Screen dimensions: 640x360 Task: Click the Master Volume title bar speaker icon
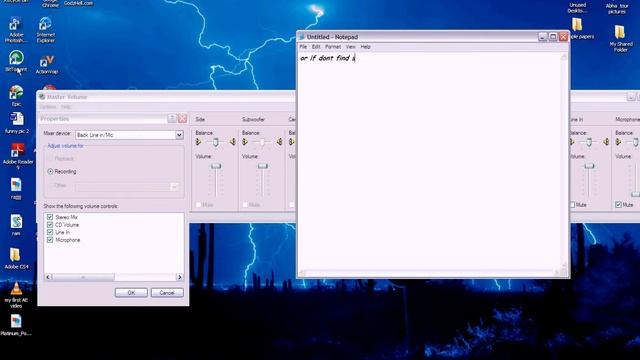pos(42,97)
